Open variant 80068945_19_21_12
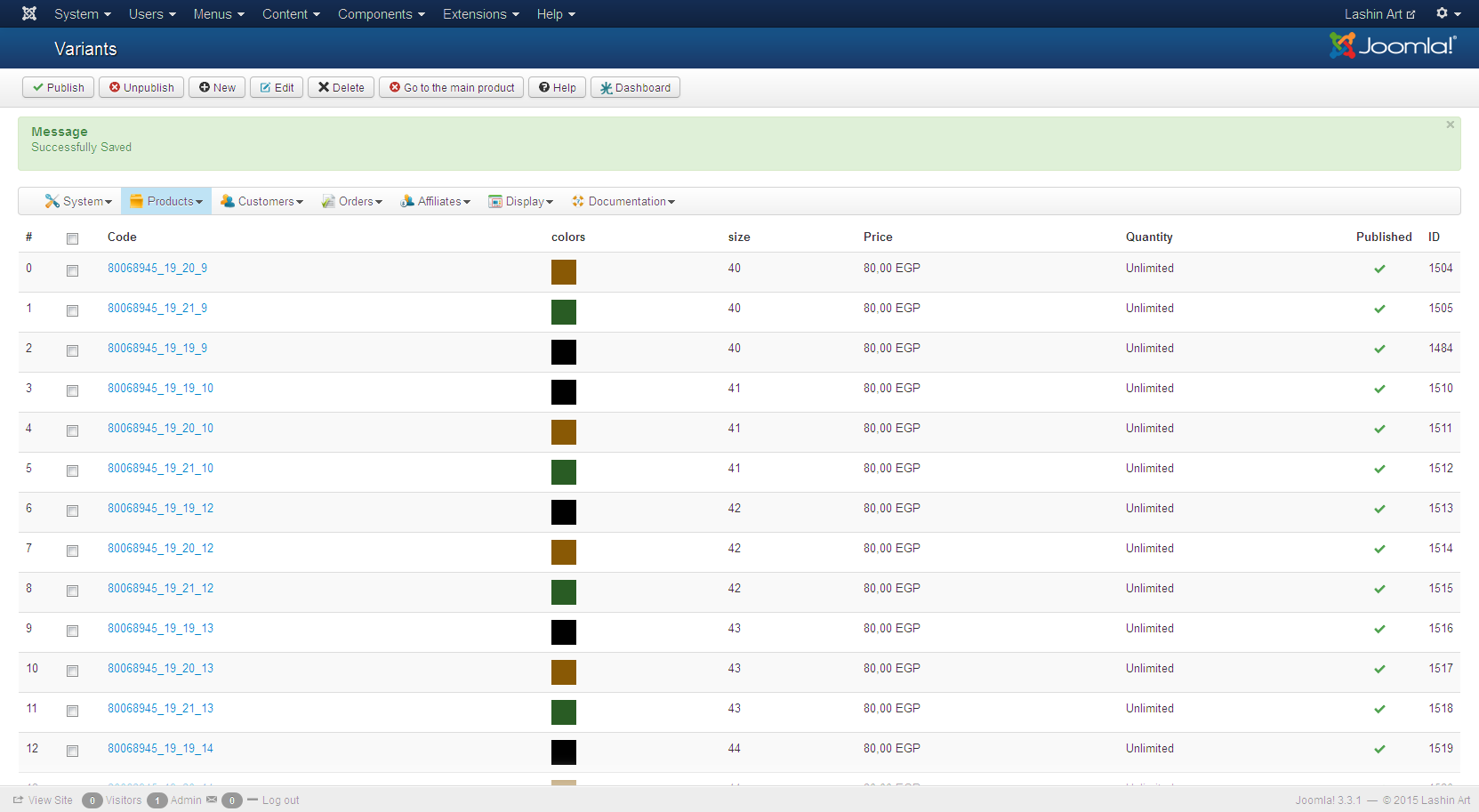This screenshot has width=1479, height=812. (x=160, y=588)
